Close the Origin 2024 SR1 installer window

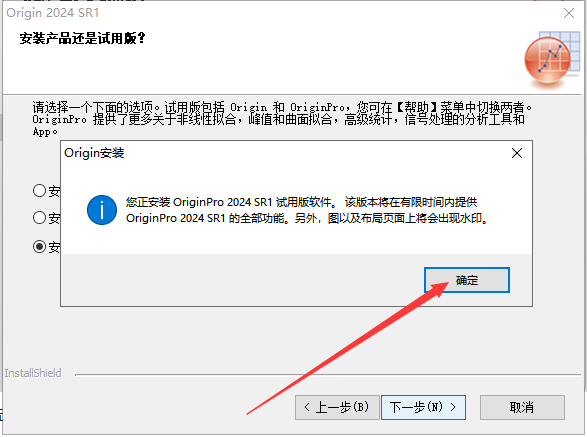coord(569,13)
